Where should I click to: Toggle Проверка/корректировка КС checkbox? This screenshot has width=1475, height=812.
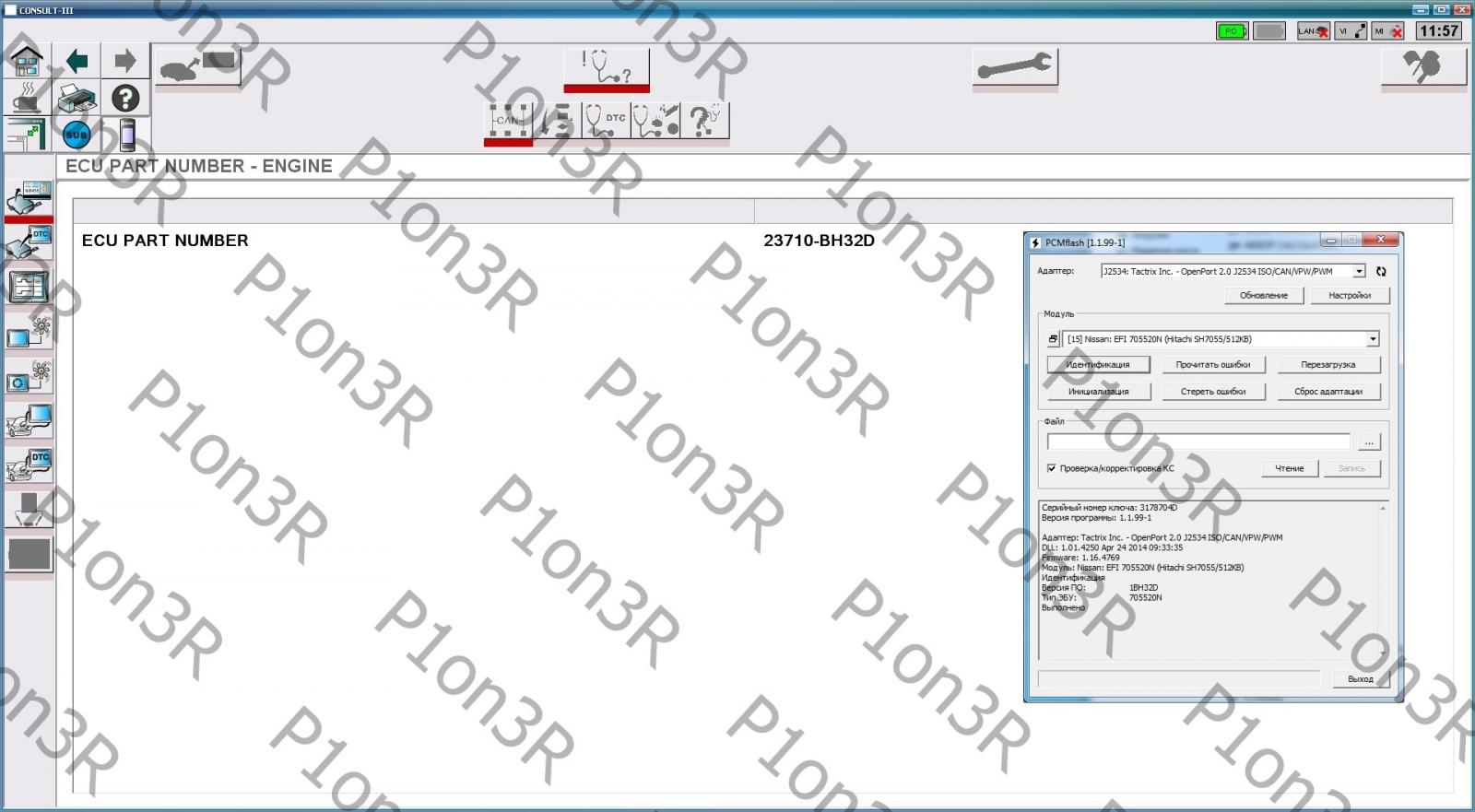pyautogui.click(x=1052, y=468)
